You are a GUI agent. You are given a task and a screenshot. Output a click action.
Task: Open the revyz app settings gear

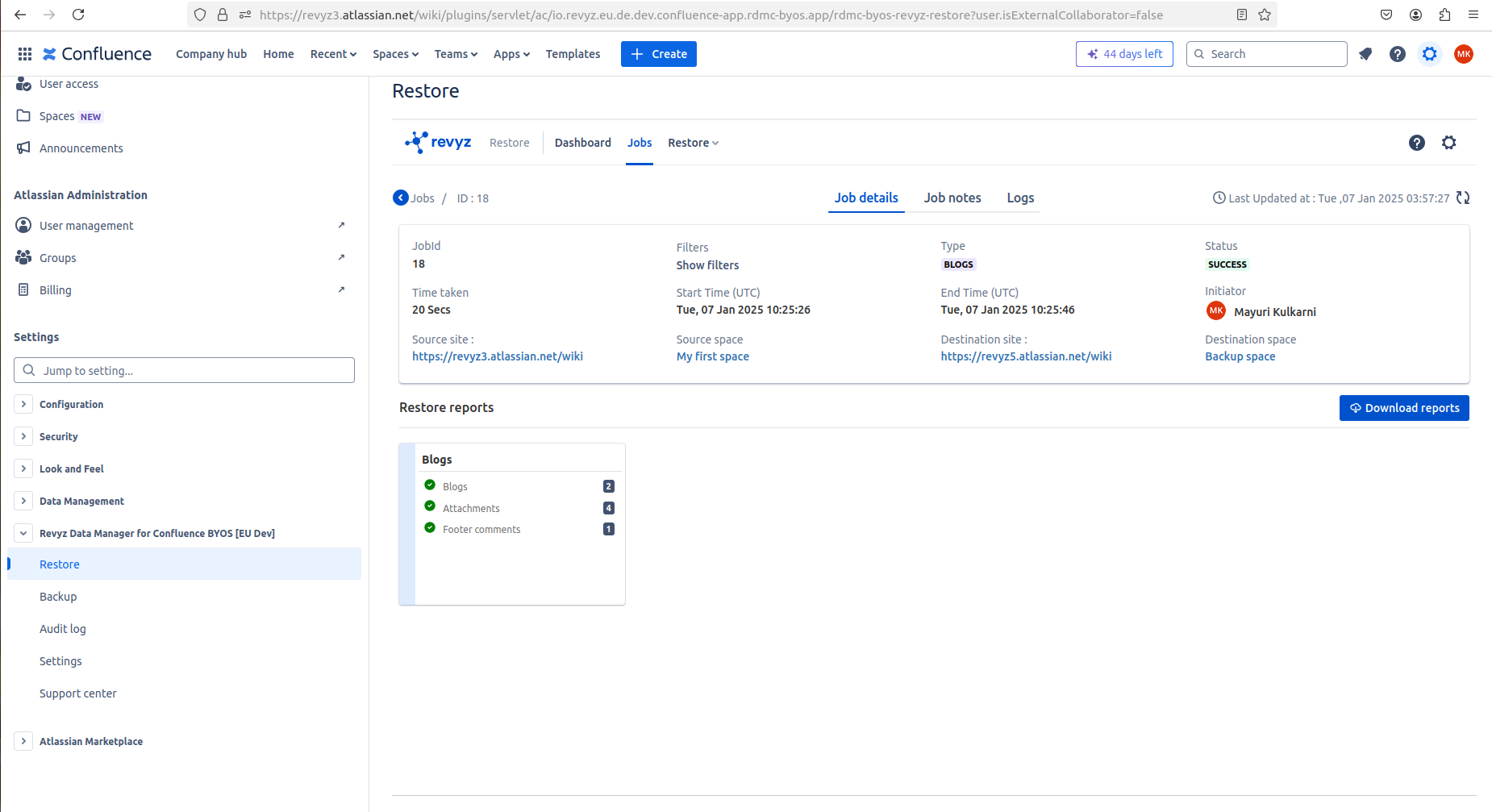(1449, 143)
